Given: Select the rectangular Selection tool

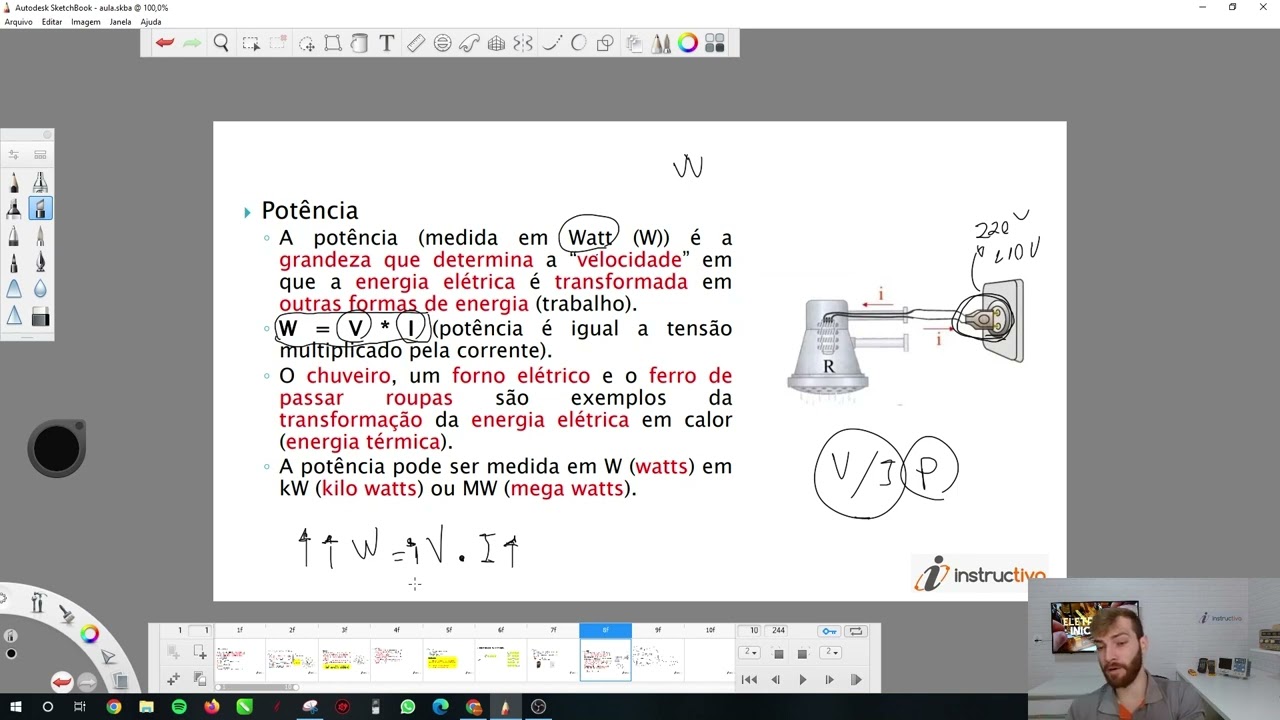Looking at the screenshot, I should [x=251, y=43].
